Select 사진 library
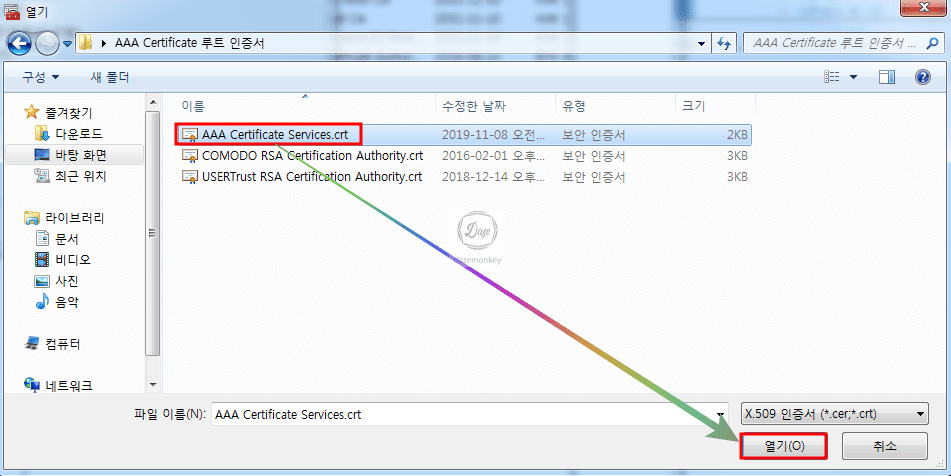Viewport: 951px width, 476px height. click(67, 281)
